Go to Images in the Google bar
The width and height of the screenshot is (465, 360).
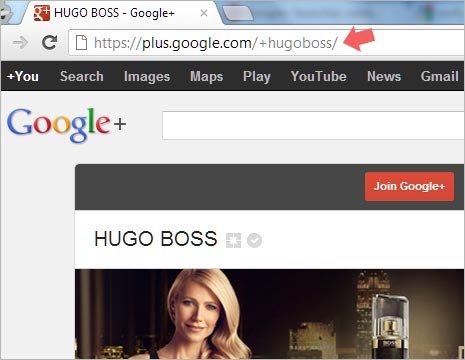click(147, 77)
